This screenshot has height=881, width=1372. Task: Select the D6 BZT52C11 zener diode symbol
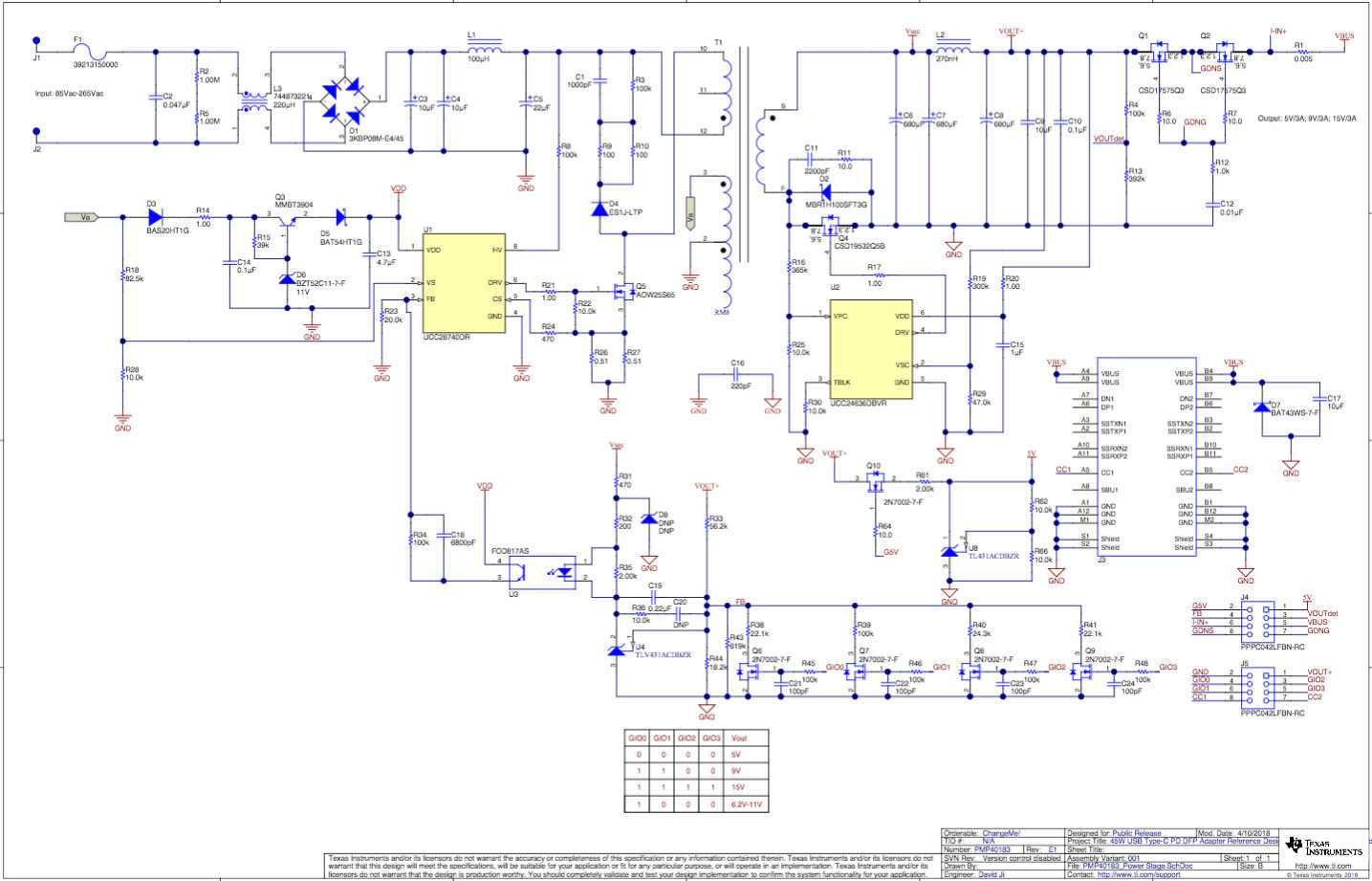pos(287,278)
